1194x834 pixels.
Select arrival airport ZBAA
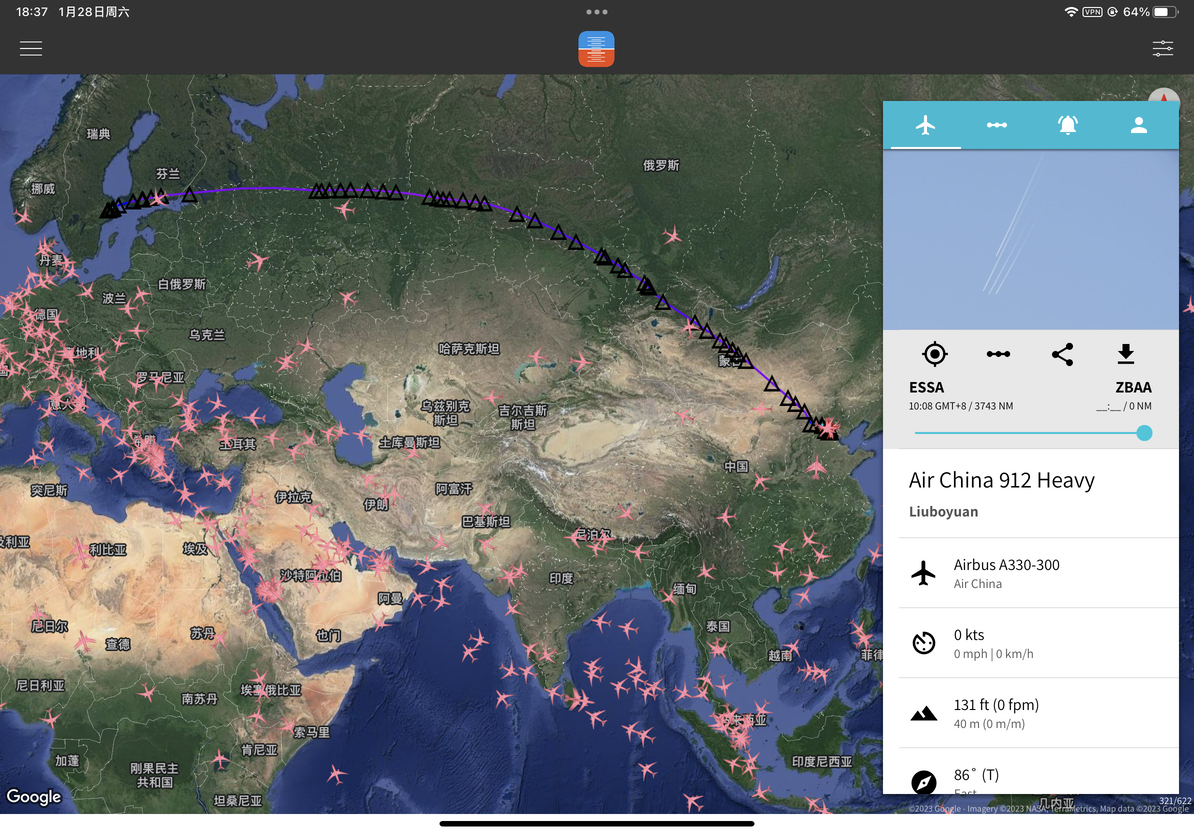(1133, 388)
